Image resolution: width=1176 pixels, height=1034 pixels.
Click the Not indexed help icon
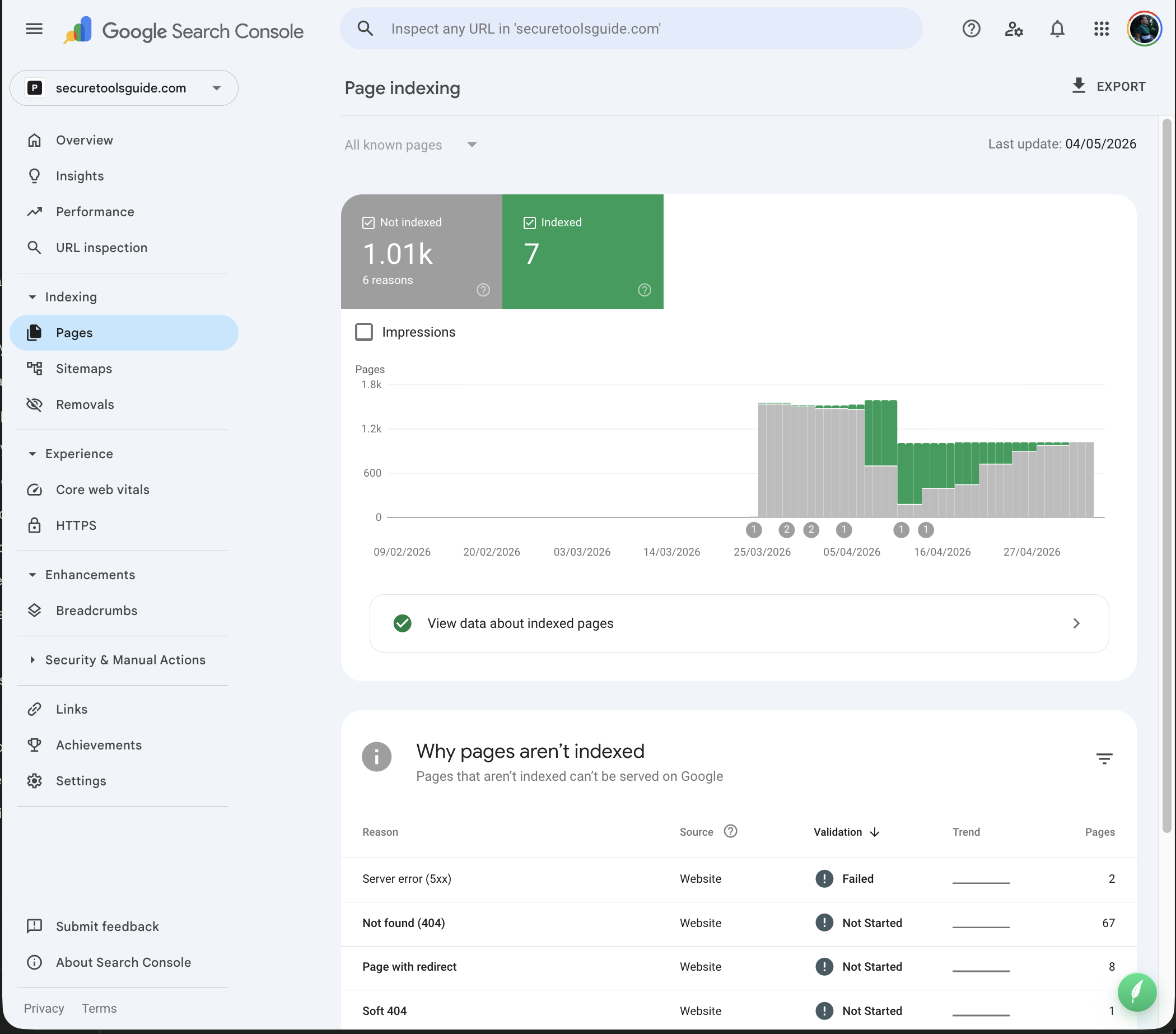click(x=483, y=290)
